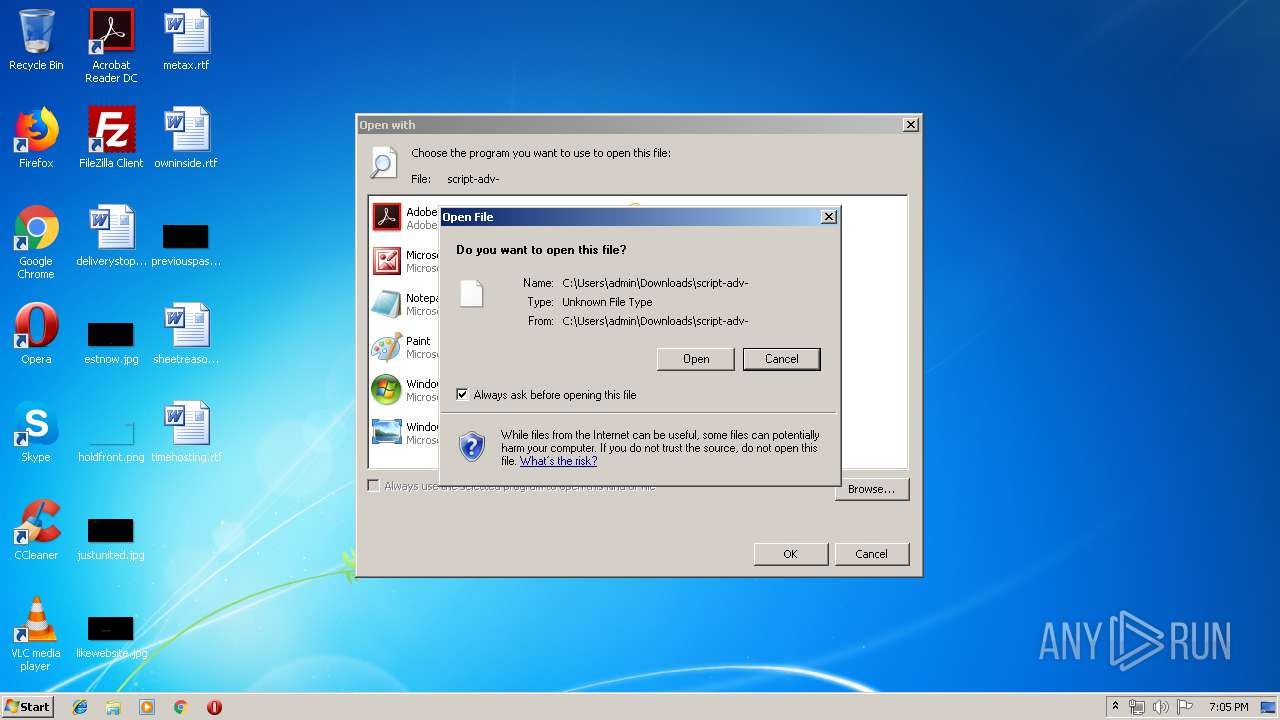Screen dimensions: 1280x720
Task: Launch Google Chrome desktop shortcut
Action: pos(36,242)
